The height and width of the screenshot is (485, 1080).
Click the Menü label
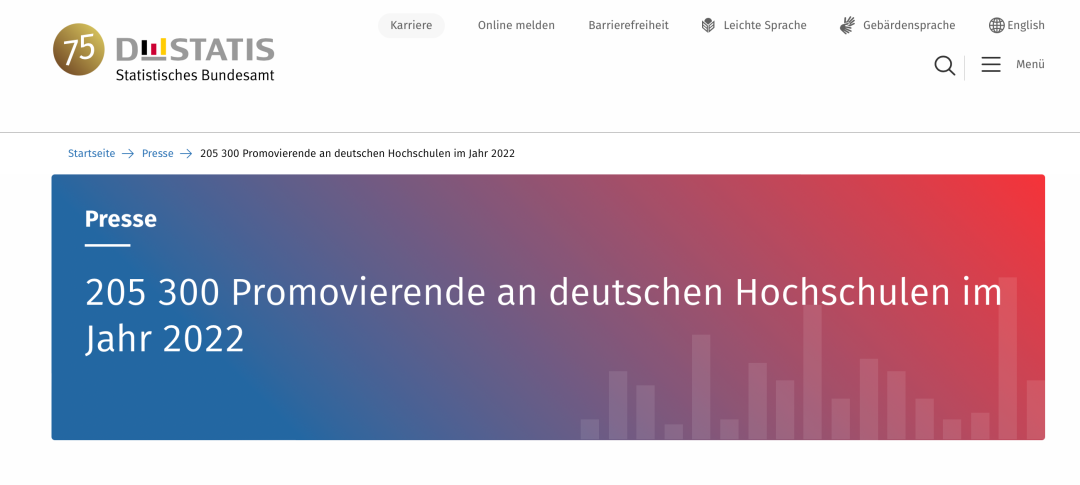point(1030,65)
